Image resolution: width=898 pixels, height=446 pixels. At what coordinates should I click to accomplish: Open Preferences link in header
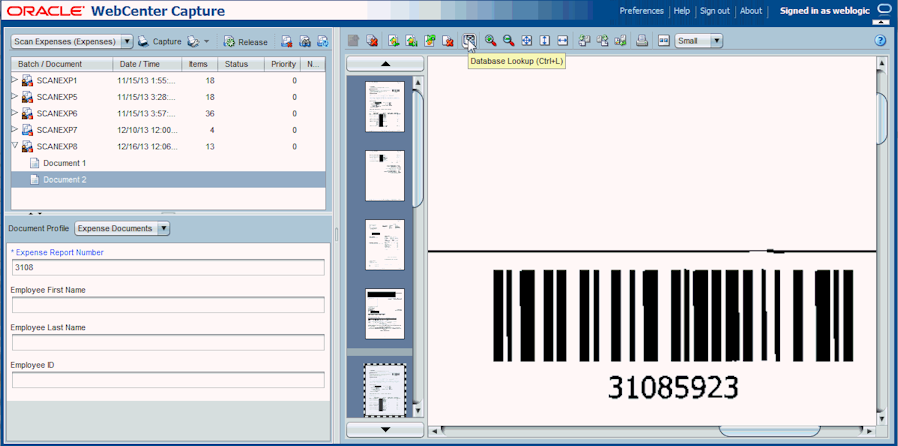point(641,11)
